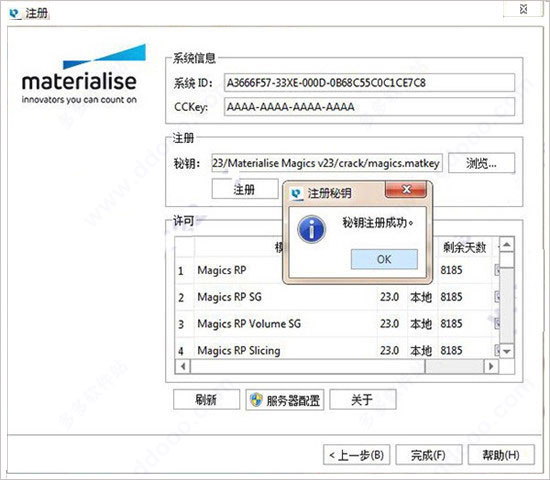Click 23.0 version in Magics RP Slicing row
Image resolution: width=550 pixels, height=480 pixels.
tap(389, 350)
